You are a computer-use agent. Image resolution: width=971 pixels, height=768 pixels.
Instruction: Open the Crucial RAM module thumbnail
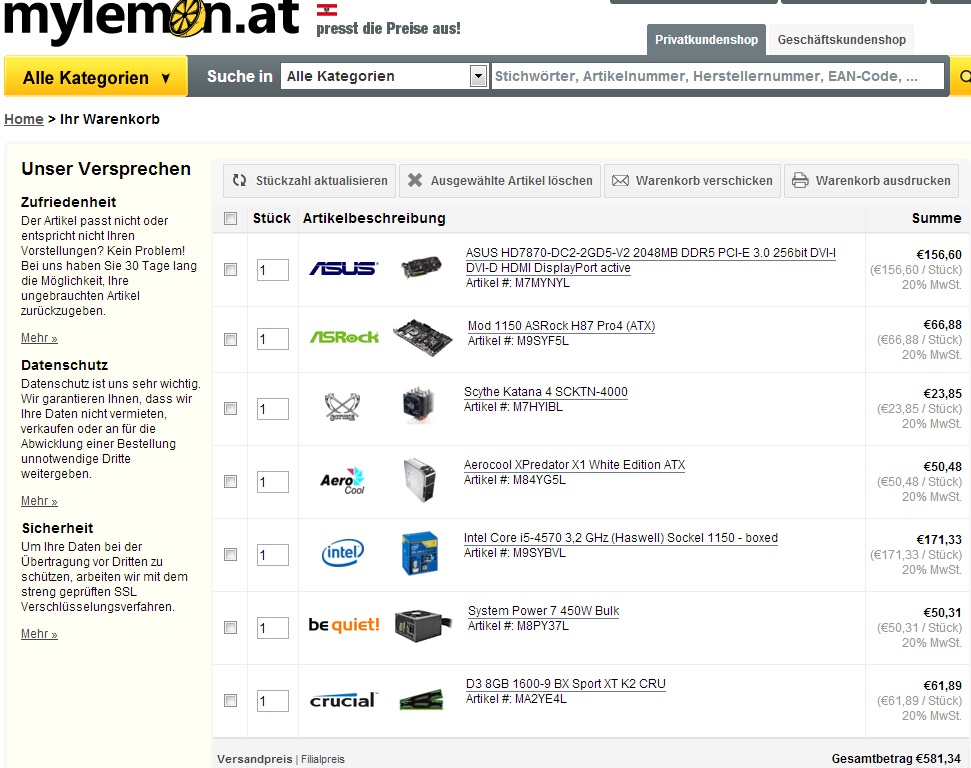coord(422,699)
